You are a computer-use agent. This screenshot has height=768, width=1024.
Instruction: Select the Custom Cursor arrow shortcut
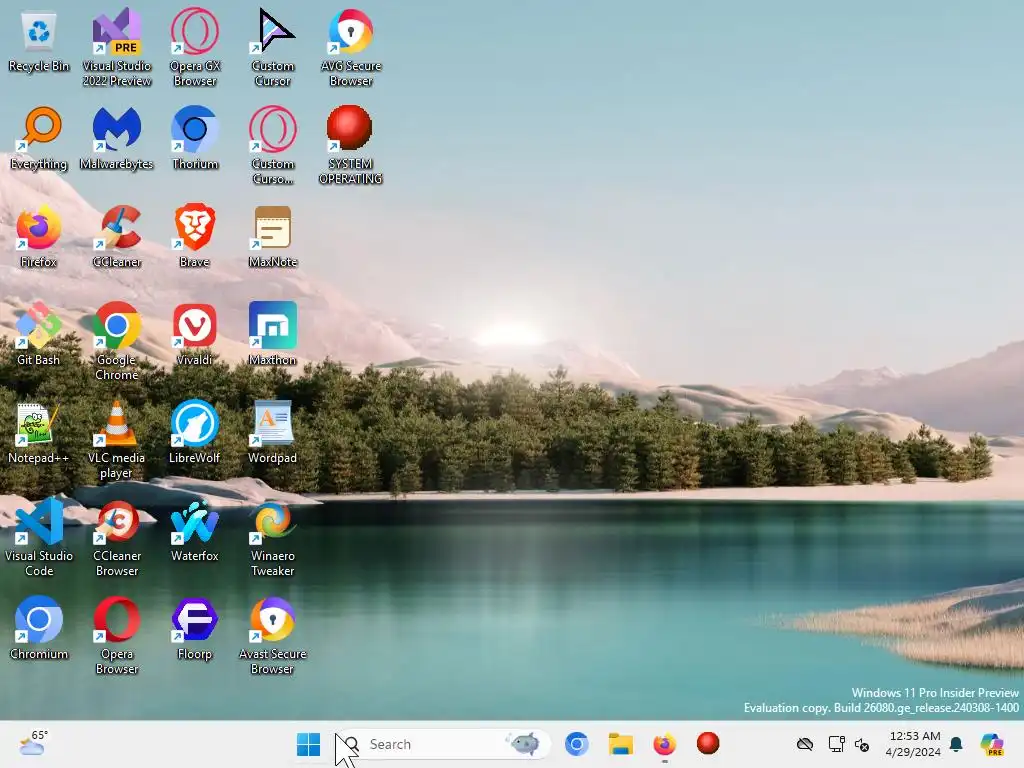coord(273,47)
